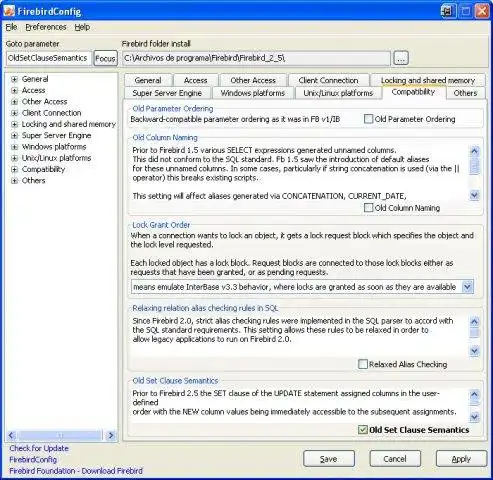The height and width of the screenshot is (480, 493).
Task: Click the tree panel horizontal scrollbar thumb
Action: click(60, 435)
